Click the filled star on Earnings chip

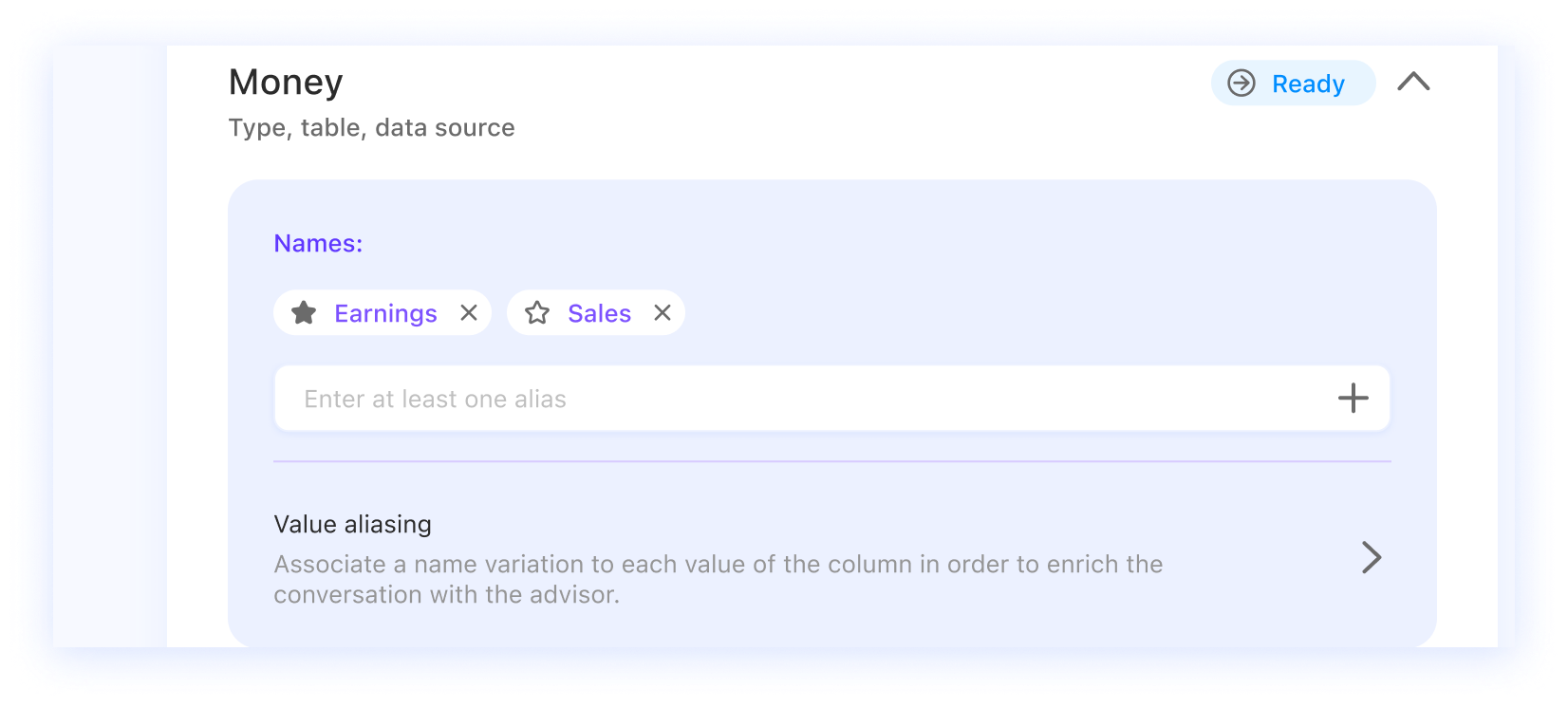coord(304,313)
